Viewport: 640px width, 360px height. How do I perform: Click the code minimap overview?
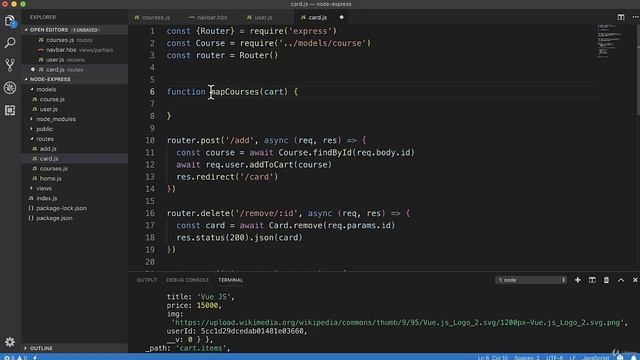(x=609, y=40)
